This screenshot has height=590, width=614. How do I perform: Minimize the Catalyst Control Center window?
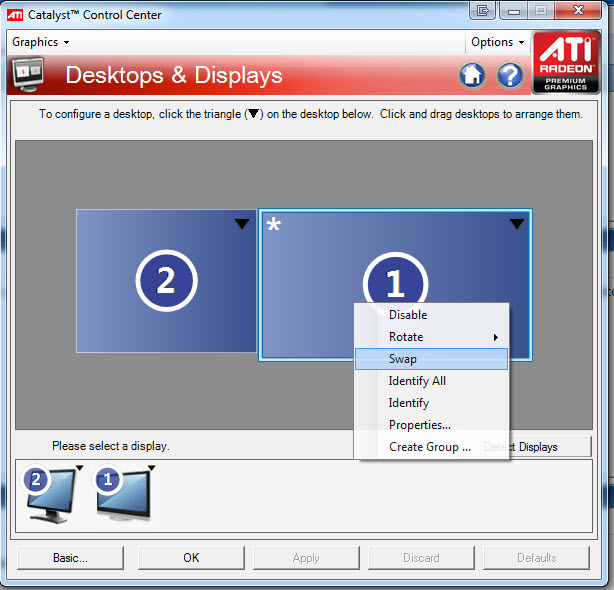pyautogui.click(x=513, y=10)
